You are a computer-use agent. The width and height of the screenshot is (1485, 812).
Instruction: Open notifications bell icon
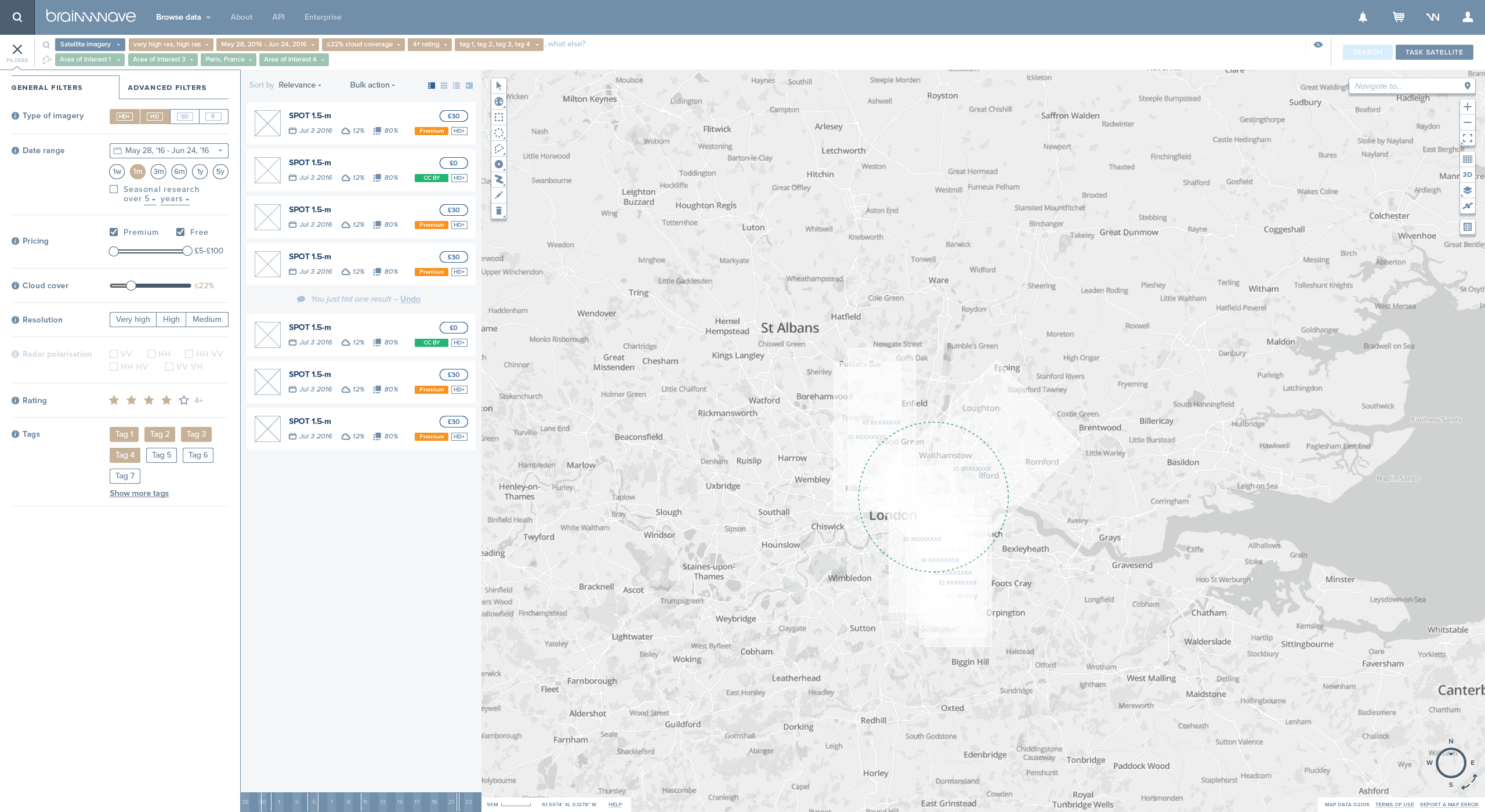[x=1363, y=17]
